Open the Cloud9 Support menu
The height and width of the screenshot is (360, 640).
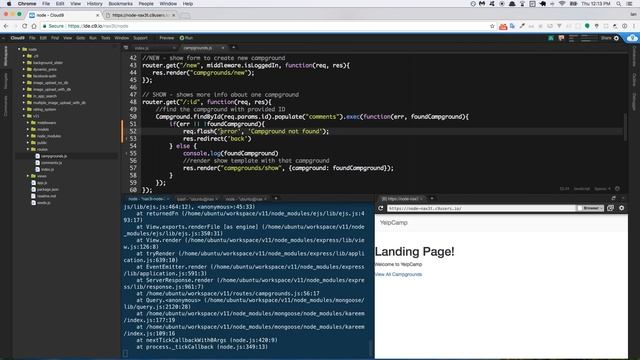pyautogui.click(x=140, y=38)
